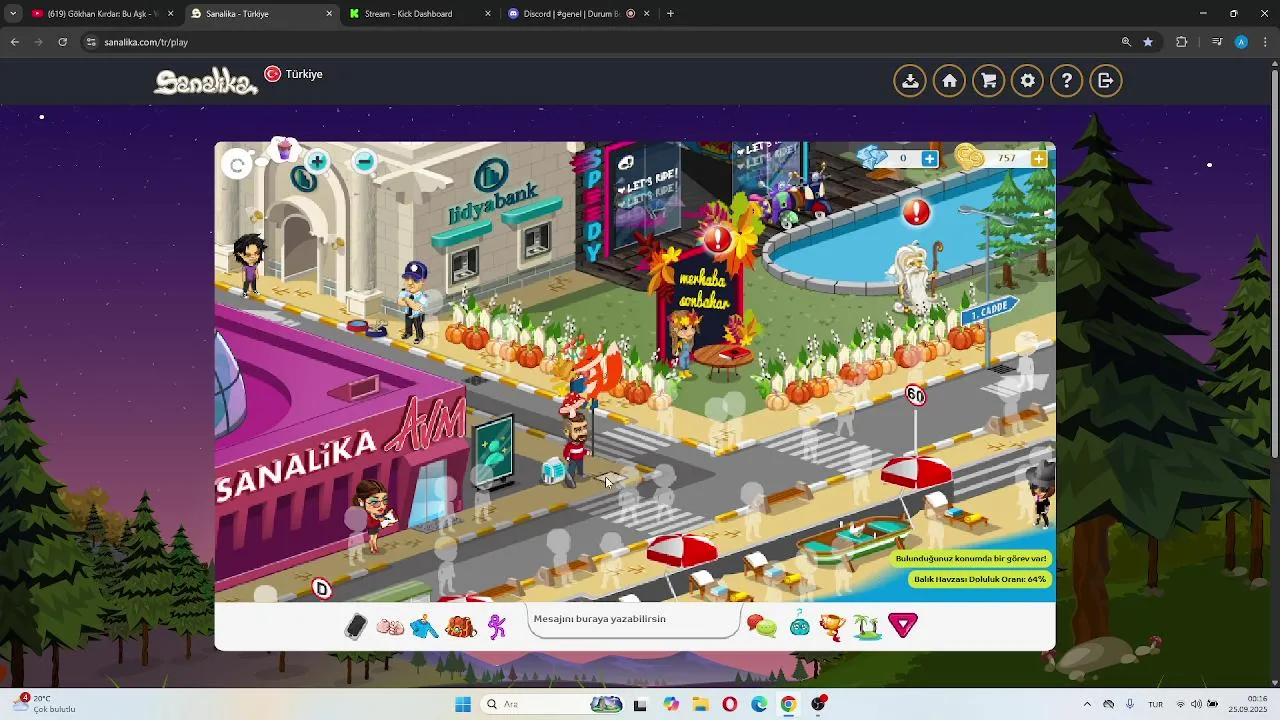Click the gold coins icon
The width and height of the screenshot is (1280, 720).
[x=969, y=156]
